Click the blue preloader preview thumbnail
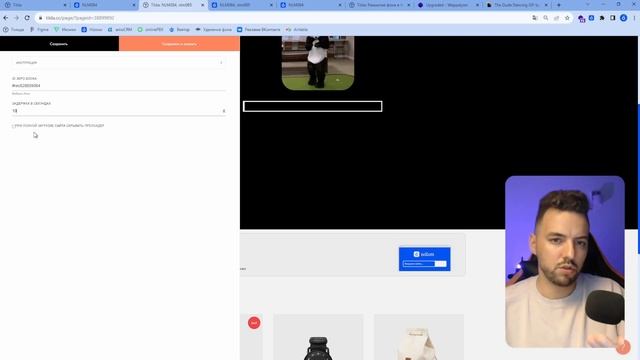Viewport: 640px width, 360px height. click(x=424, y=259)
